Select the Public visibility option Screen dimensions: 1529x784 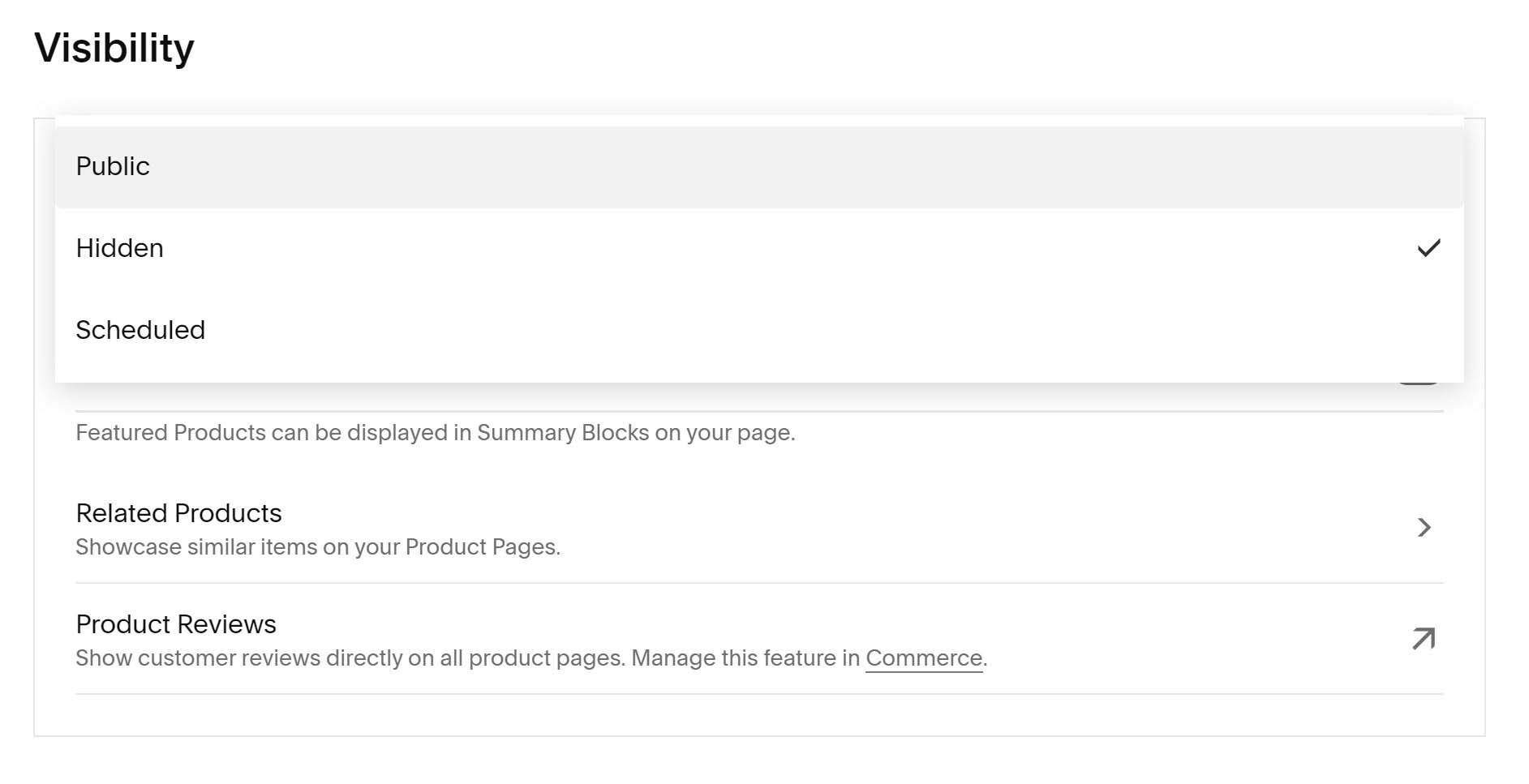759,166
